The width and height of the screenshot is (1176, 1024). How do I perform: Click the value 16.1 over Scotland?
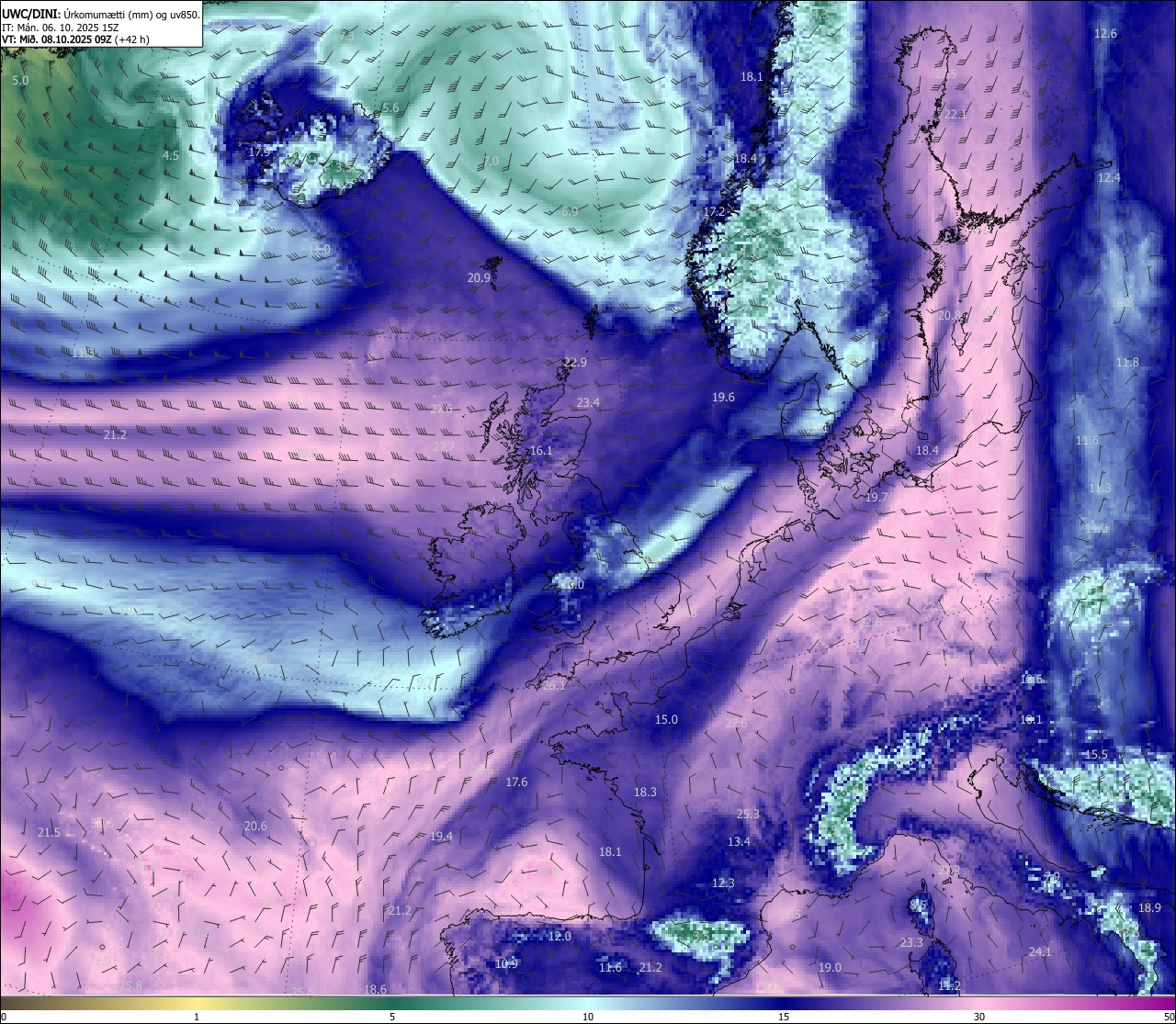pyautogui.click(x=542, y=451)
